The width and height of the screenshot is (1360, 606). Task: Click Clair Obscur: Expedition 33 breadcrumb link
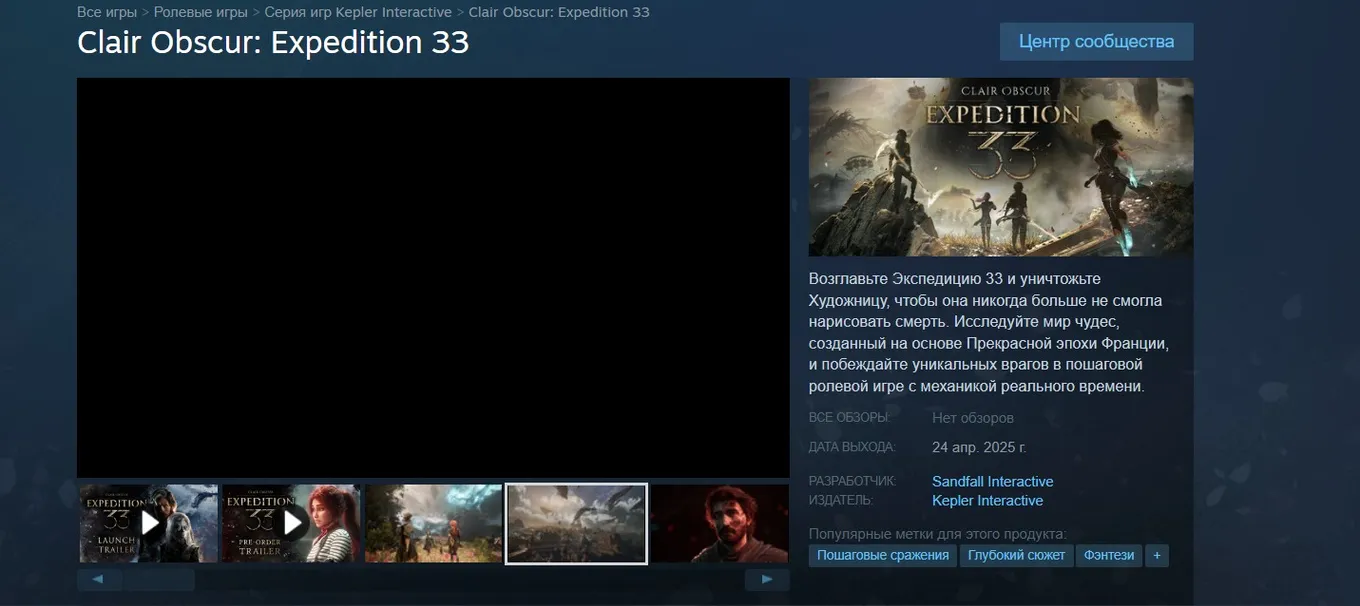(x=559, y=12)
